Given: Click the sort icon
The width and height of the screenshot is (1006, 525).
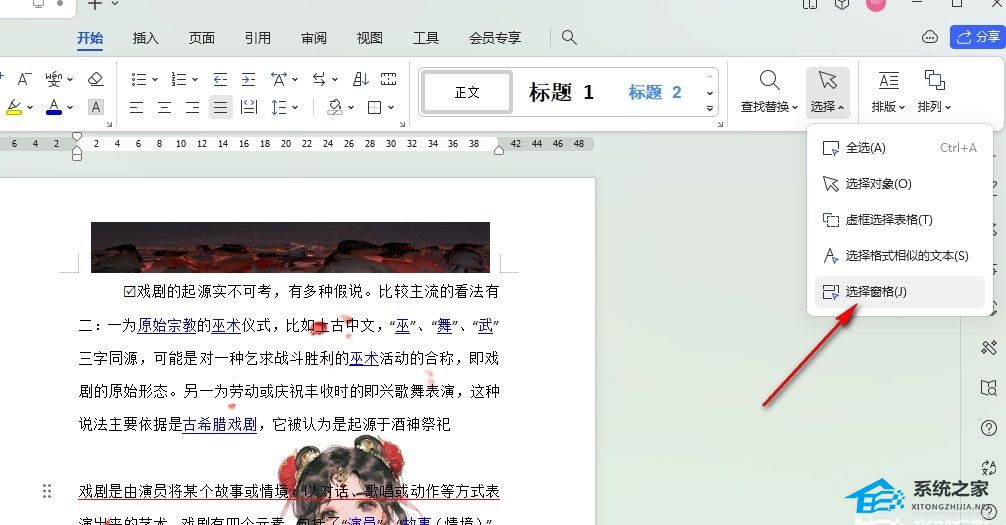Looking at the screenshot, I should tap(361, 79).
